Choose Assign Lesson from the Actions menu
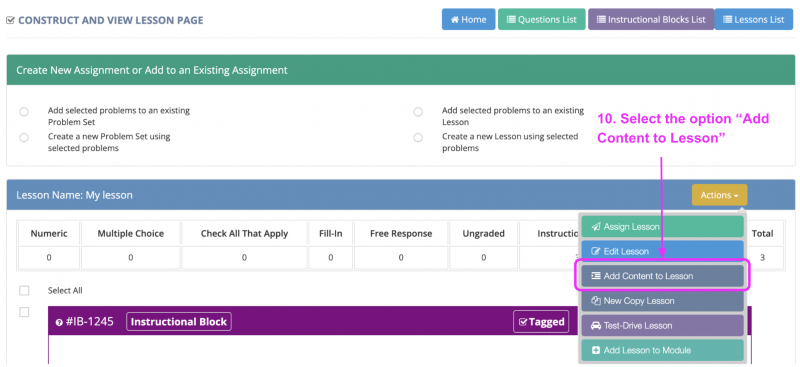The width and height of the screenshot is (800, 367). (662, 227)
